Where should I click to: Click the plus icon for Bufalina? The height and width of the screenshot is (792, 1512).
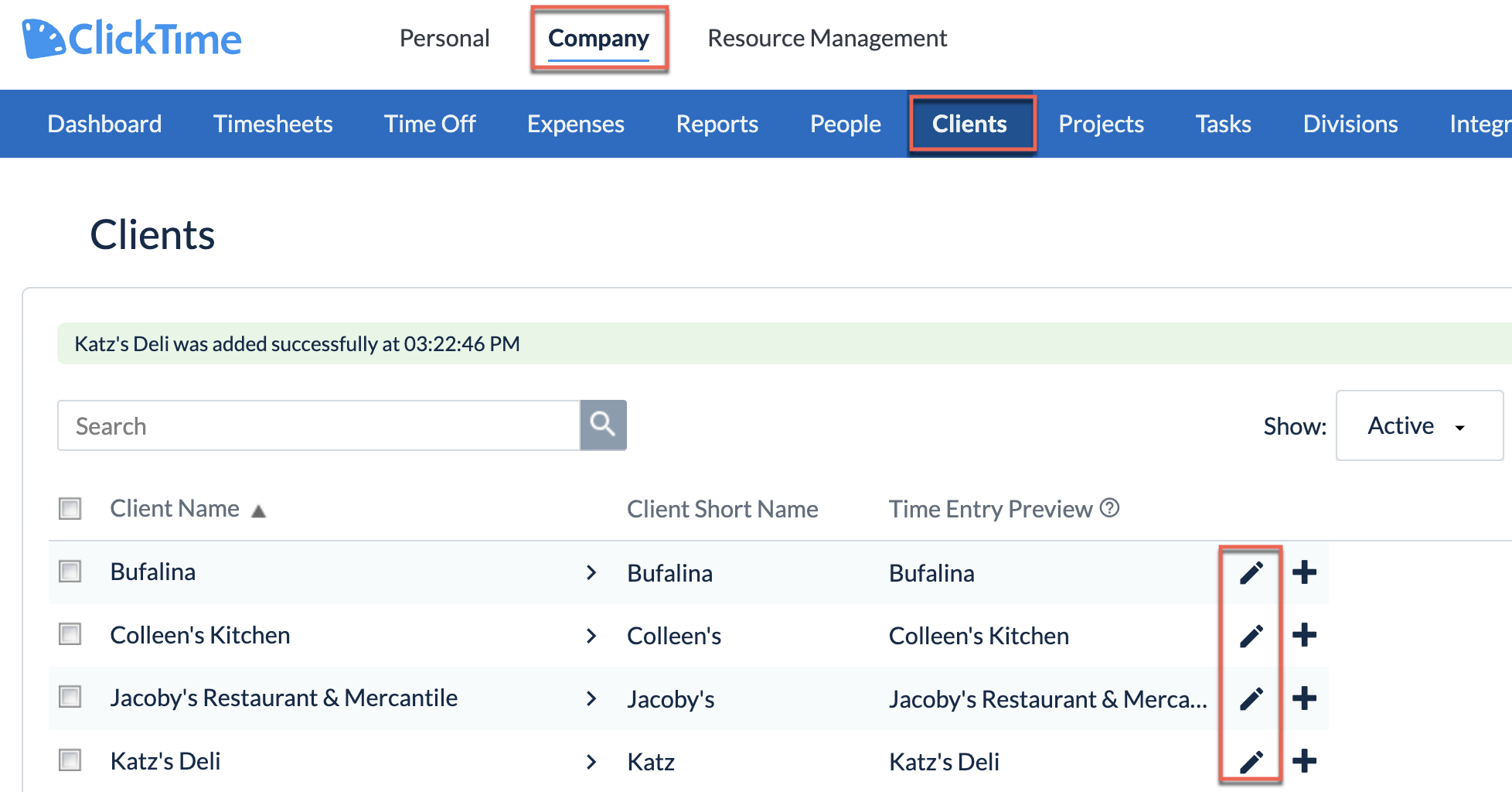(1304, 572)
